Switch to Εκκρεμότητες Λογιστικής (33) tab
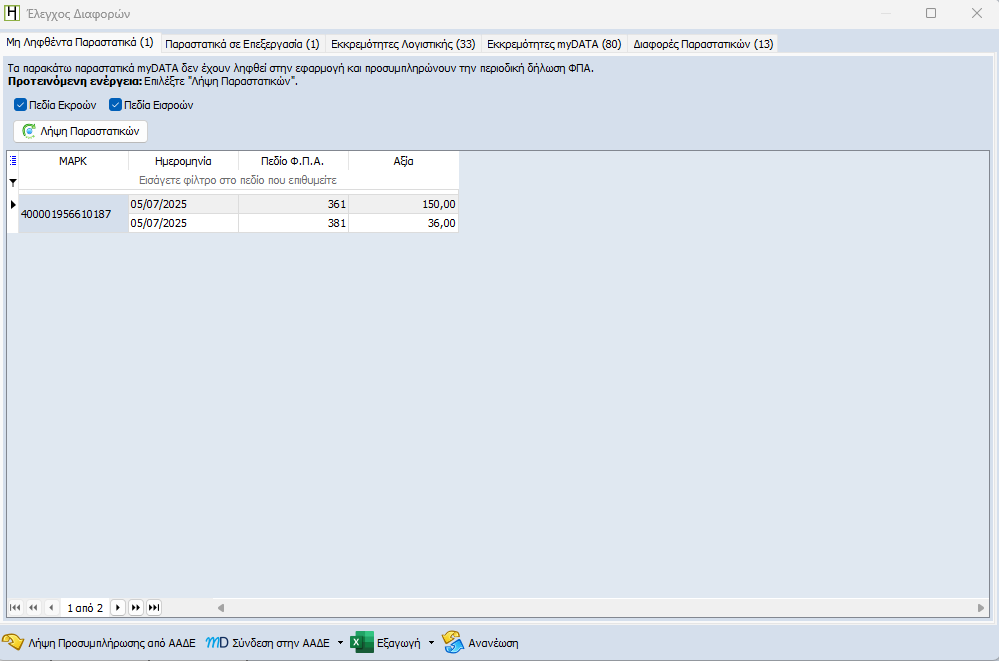This screenshot has width=999, height=661. click(x=403, y=44)
